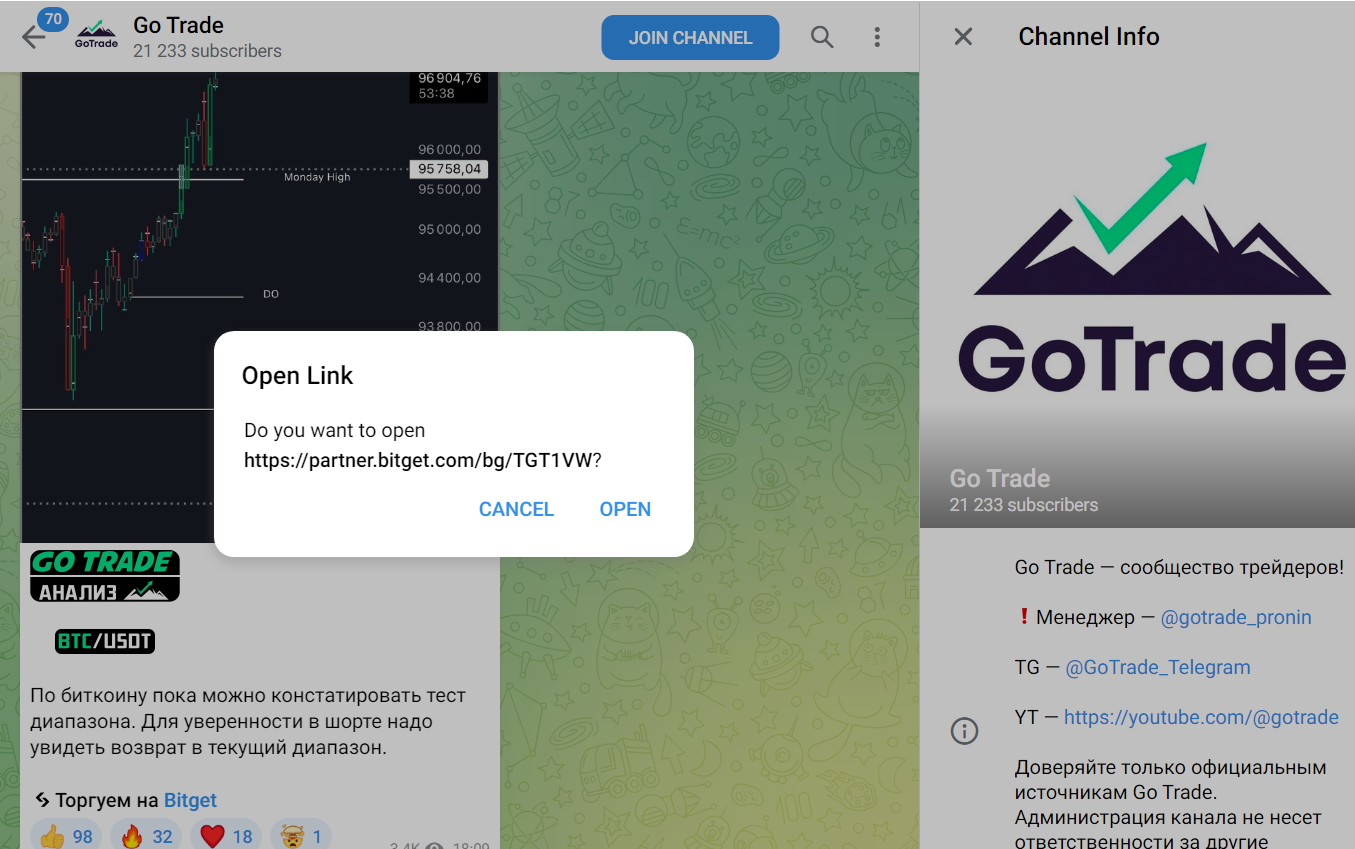Viewport: 1355px width, 849px height.
Task: Confirm with the OPEN button
Action: 625,509
